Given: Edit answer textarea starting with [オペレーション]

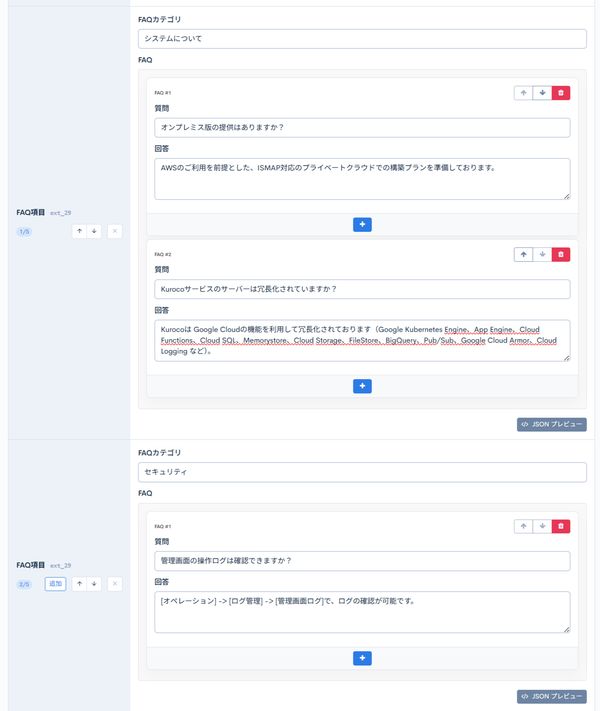Looking at the screenshot, I should (x=362, y=612).
